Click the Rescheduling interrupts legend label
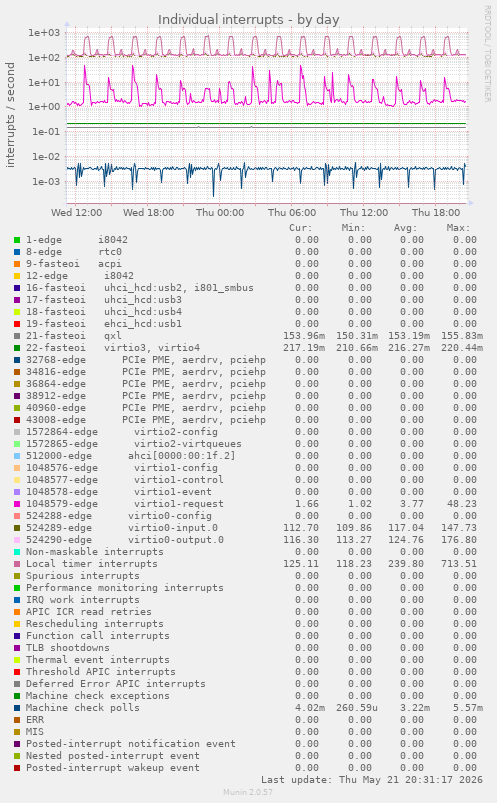This screenshot has height=803, width=497. 95,624
